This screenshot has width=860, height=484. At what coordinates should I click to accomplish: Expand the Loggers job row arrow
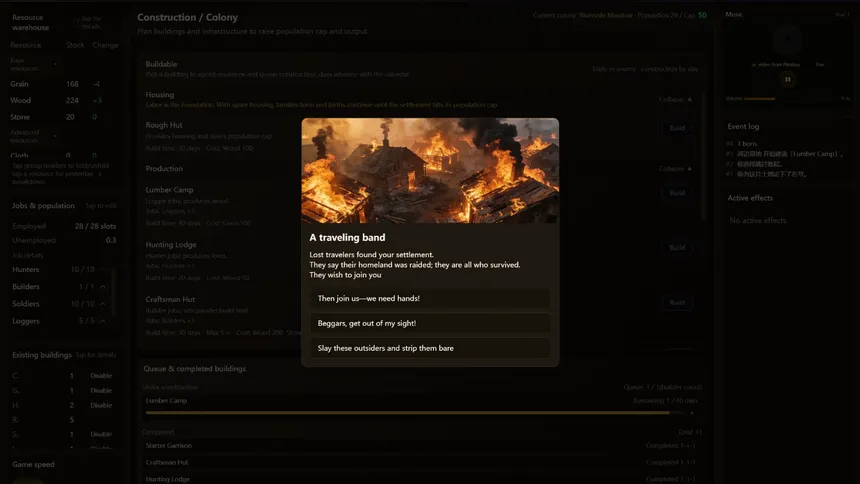(x=102, y=321)
